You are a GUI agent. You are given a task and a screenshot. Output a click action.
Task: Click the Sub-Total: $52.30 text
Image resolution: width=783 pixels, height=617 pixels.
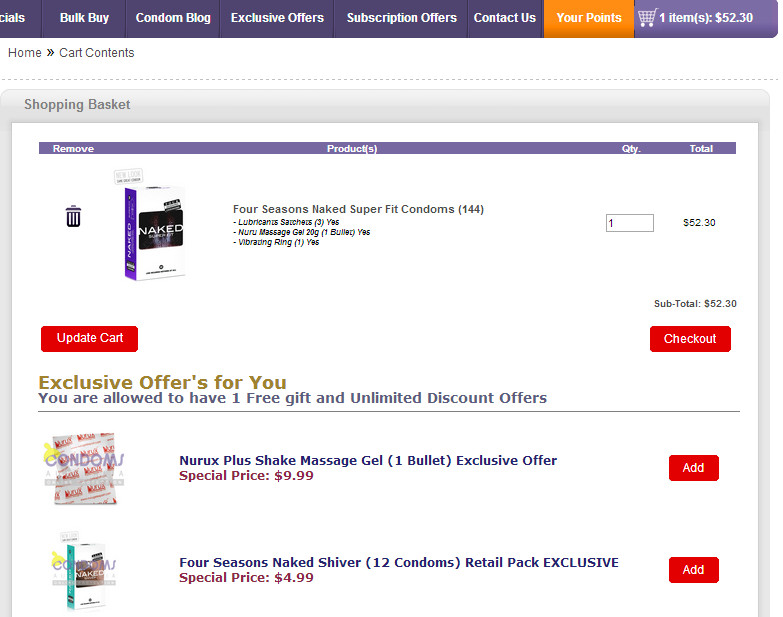(695, 304)
